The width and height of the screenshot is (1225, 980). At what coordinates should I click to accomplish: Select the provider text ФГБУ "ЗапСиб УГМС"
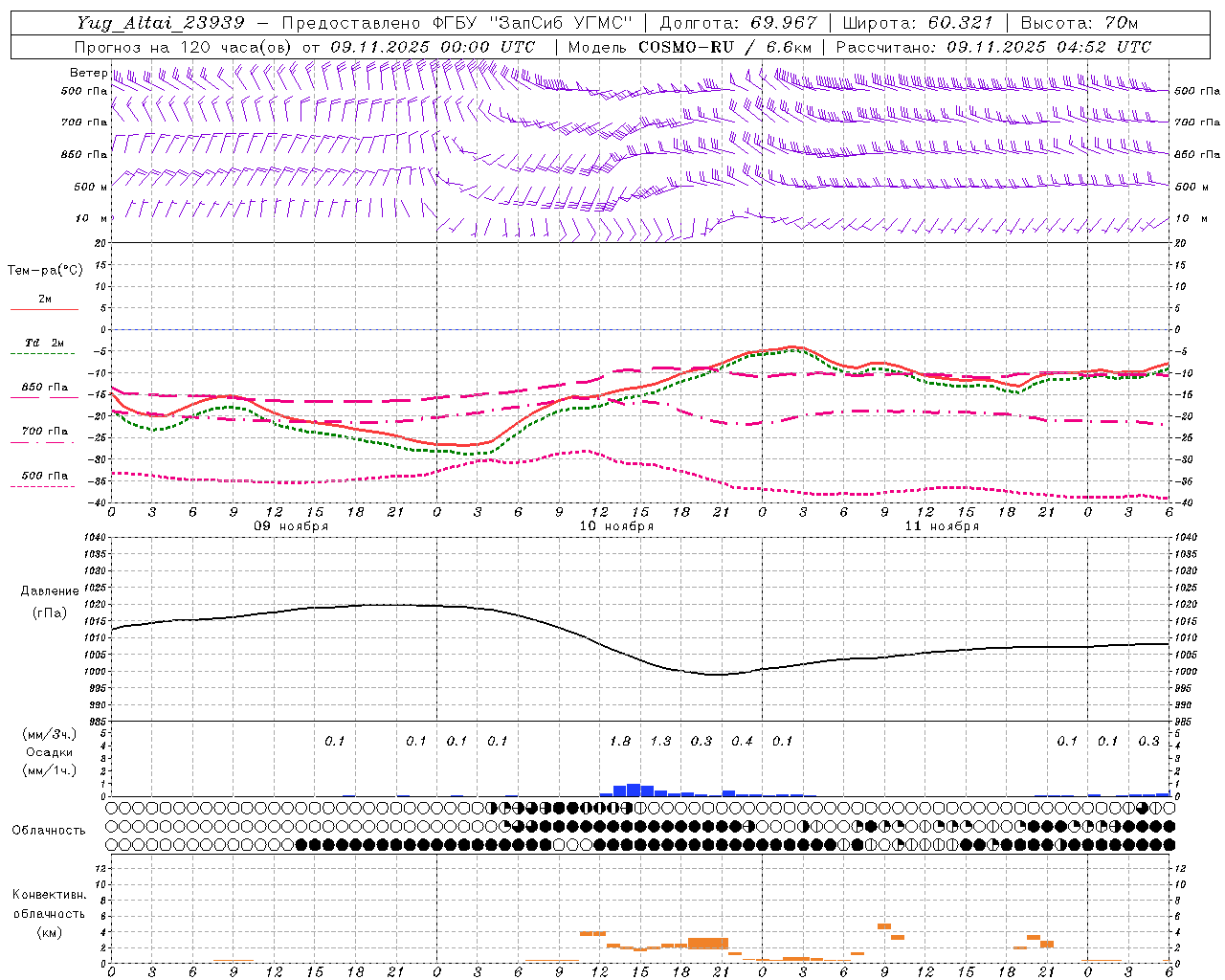(x=533, y=23)
